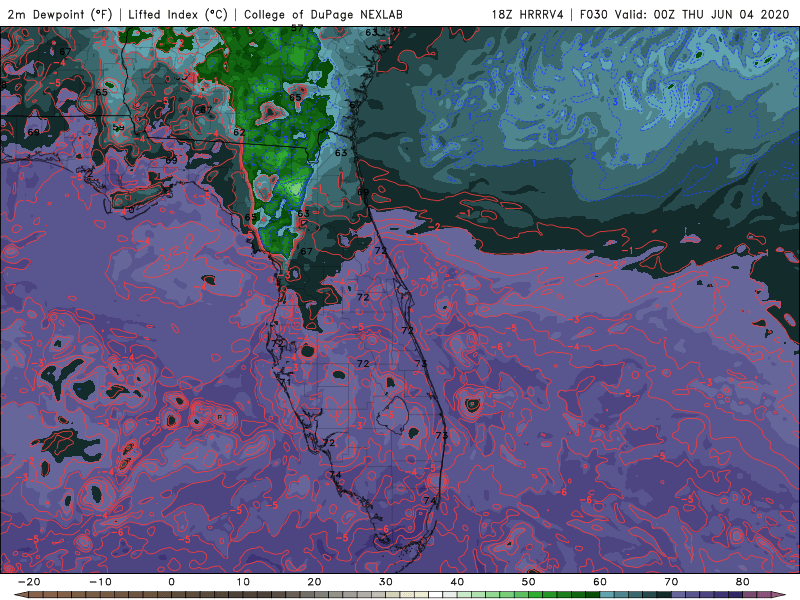The image size is (800, 600).
Task: Click the '70' colorbar scale label
Action: pos(671,582)
